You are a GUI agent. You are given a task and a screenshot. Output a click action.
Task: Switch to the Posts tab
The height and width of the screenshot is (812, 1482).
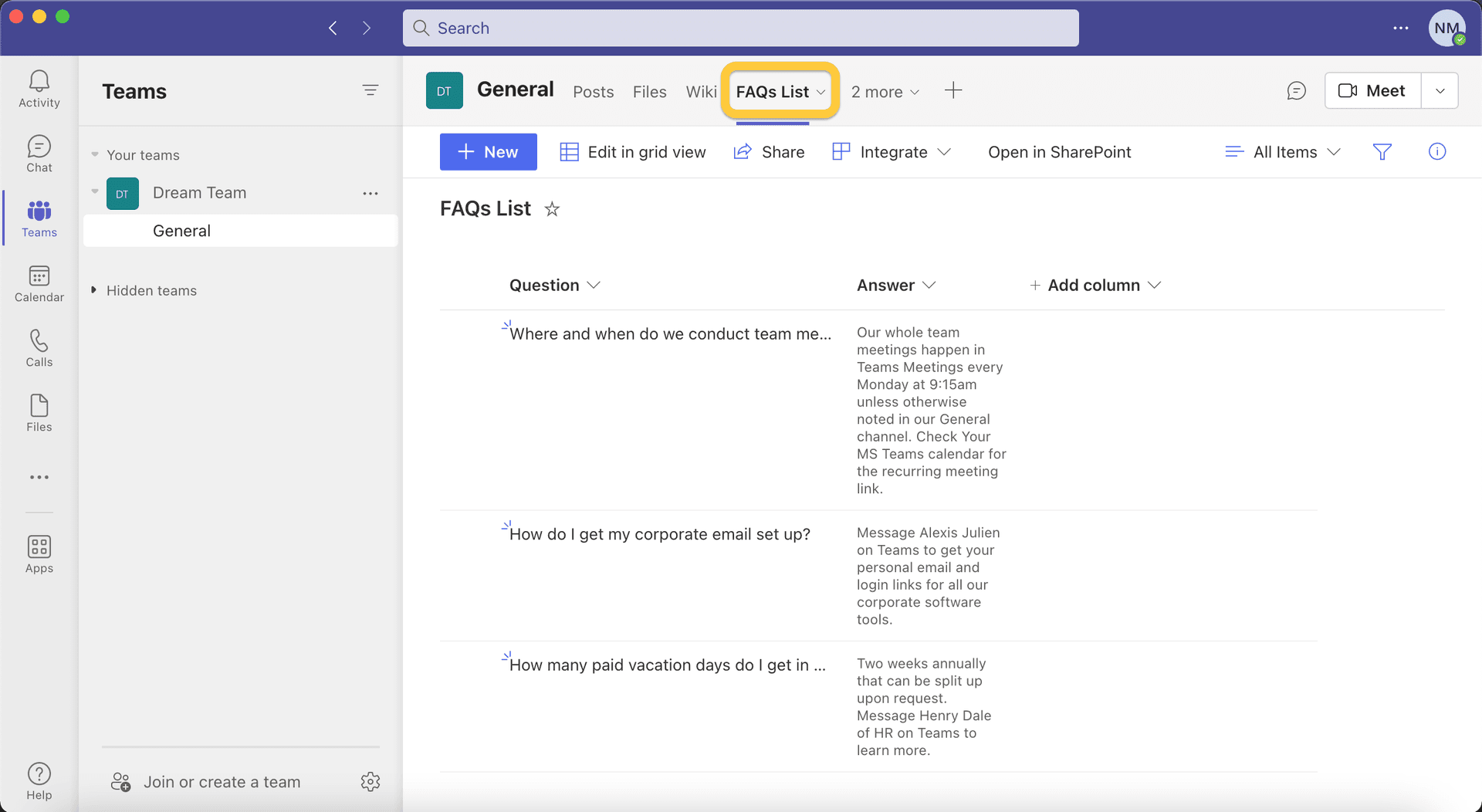(593, 92)
